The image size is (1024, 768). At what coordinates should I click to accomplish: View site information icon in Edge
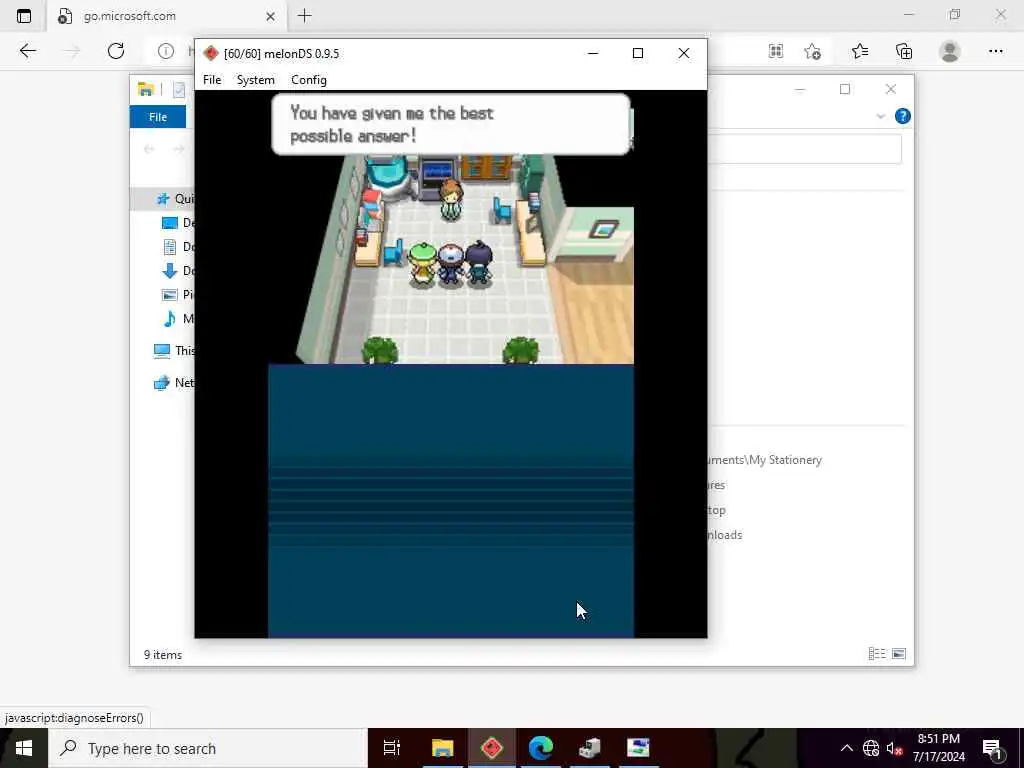(x=166, y=51)
